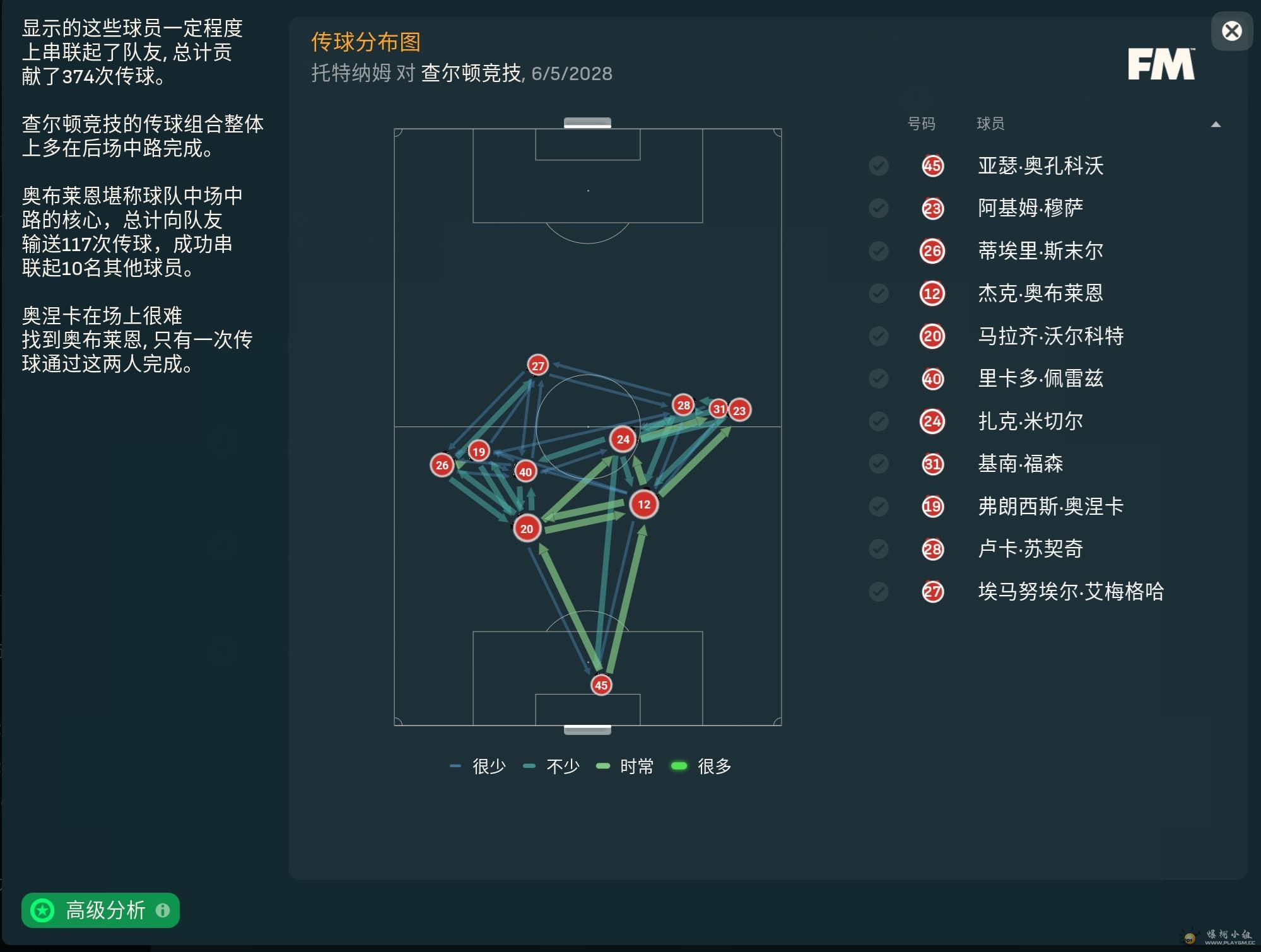This screenshot has width=1261, height=952.
Task: Click the 很多 bright green legend swatch
Action: (x=679, y=766)
